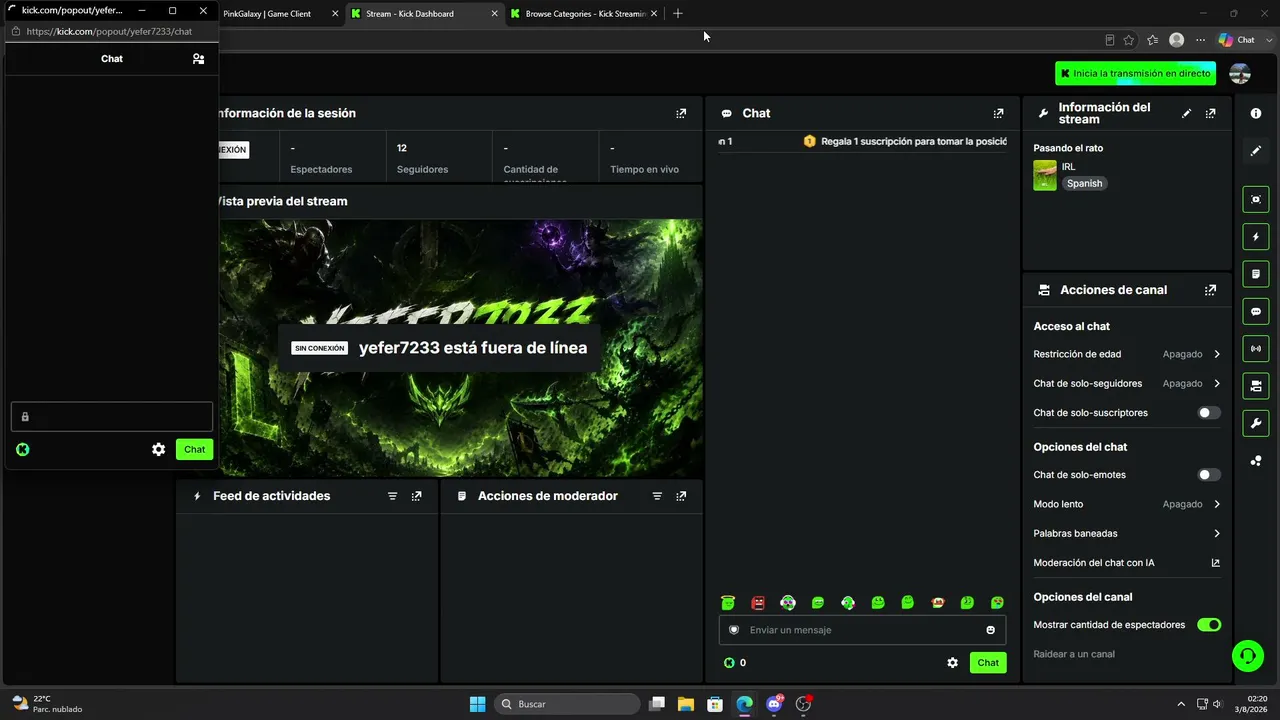Pop out the Información del stream panel
Viewport: 1280px width, 720px height.
pos(1211,114)
